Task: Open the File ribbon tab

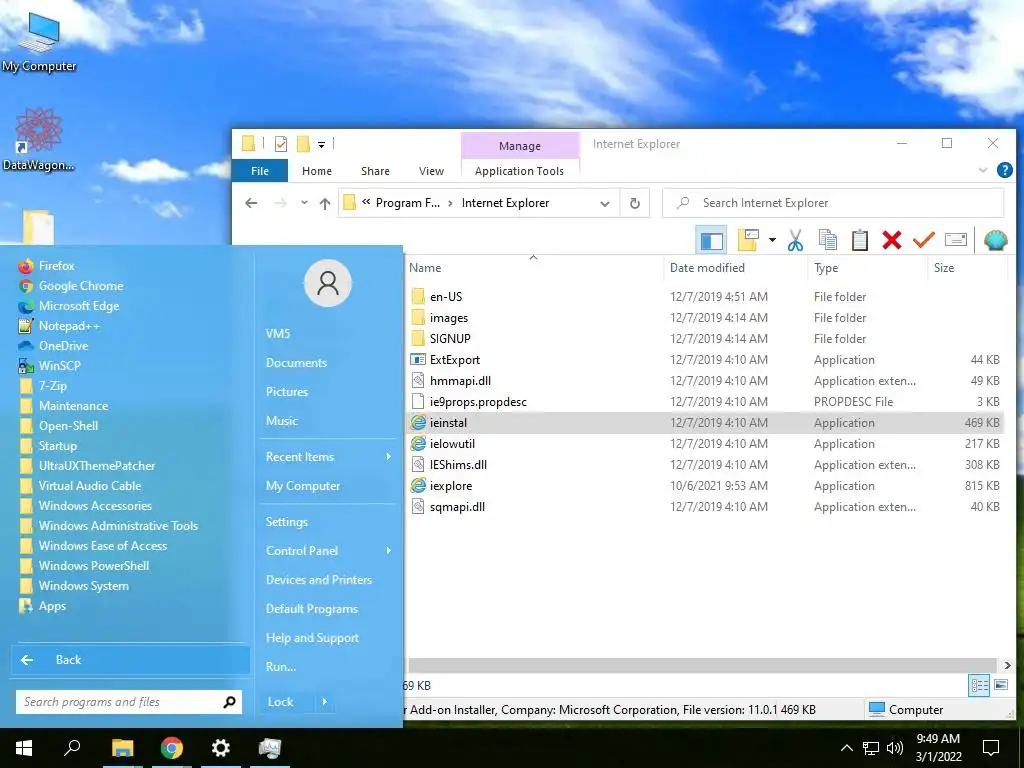Action: (260, 171)
